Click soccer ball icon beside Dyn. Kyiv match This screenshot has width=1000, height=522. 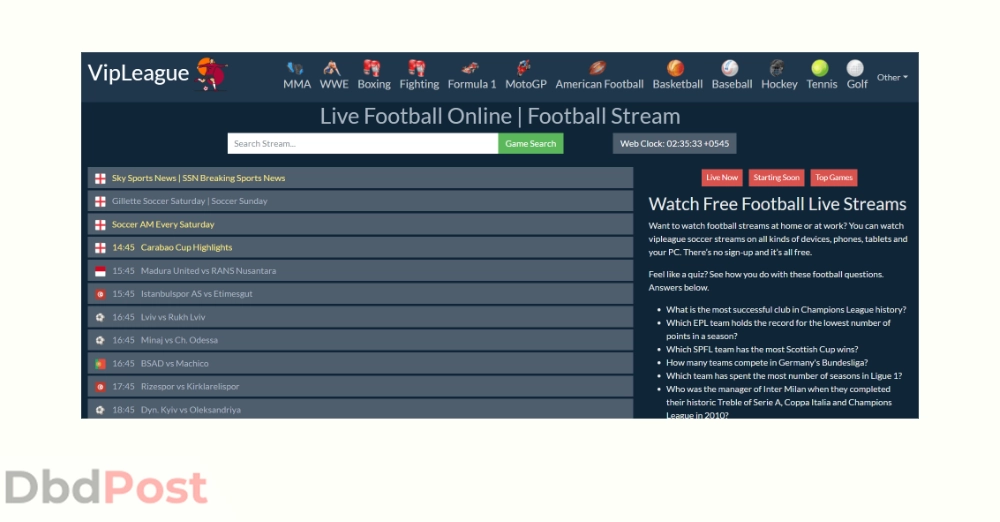[100, 410]
